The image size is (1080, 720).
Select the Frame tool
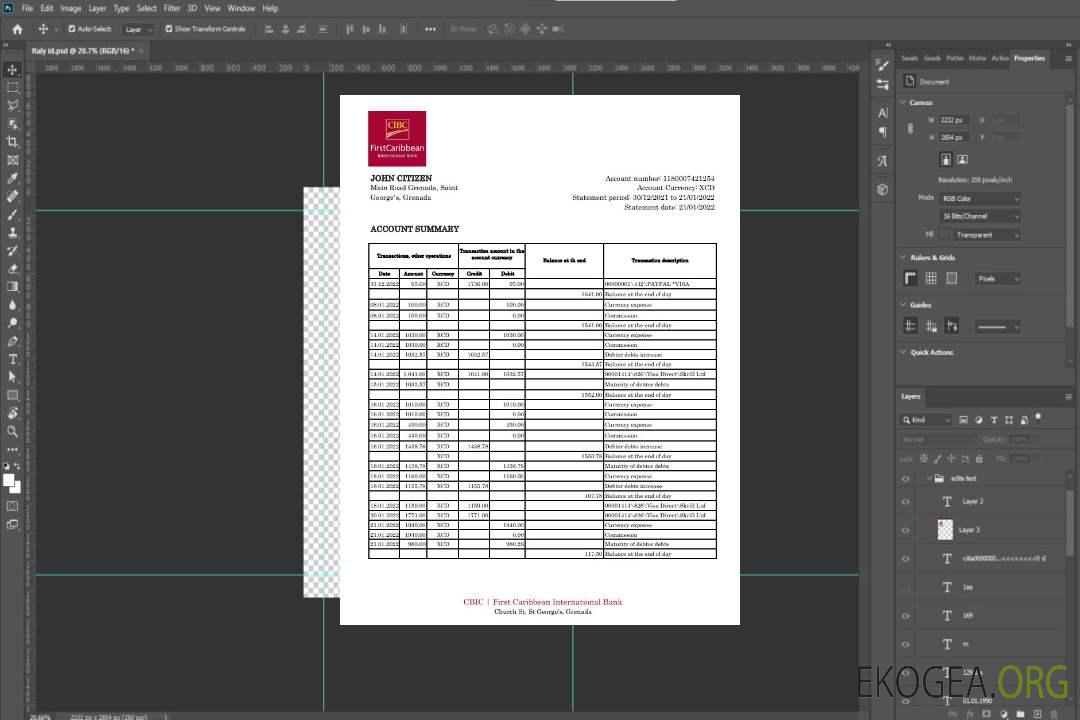point(12,160)
